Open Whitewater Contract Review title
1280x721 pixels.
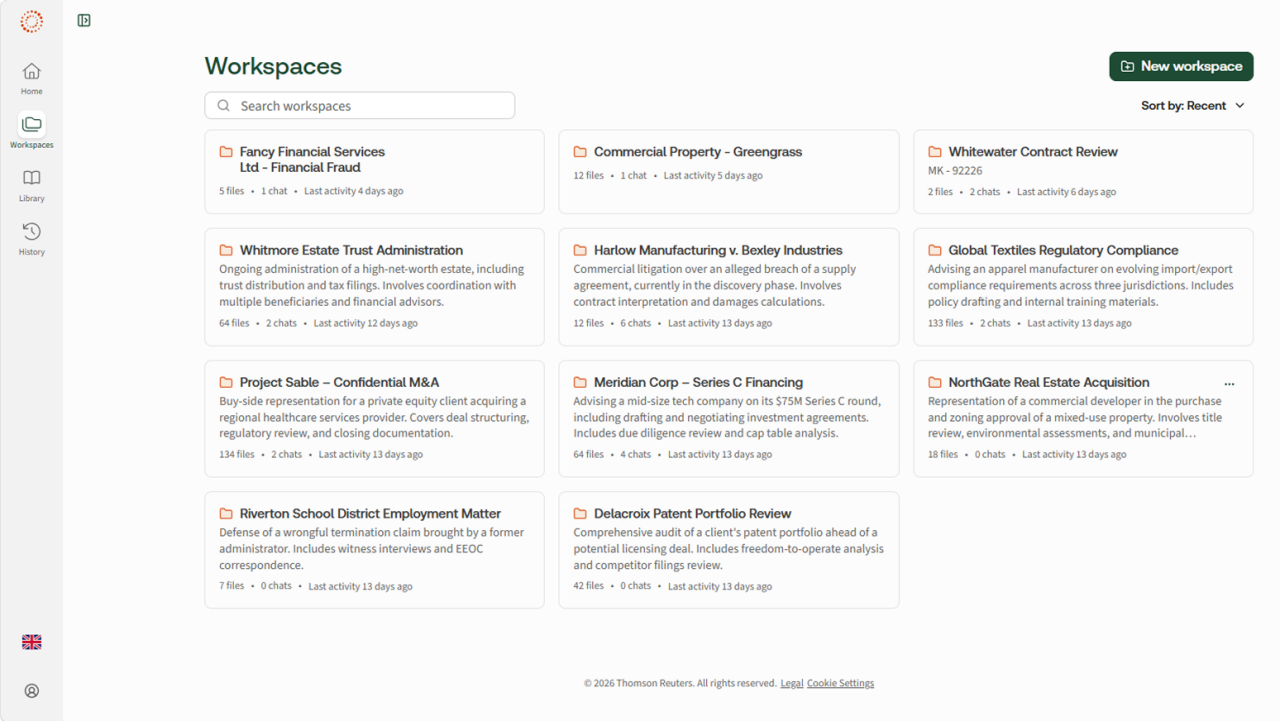tap(1033, 152)
